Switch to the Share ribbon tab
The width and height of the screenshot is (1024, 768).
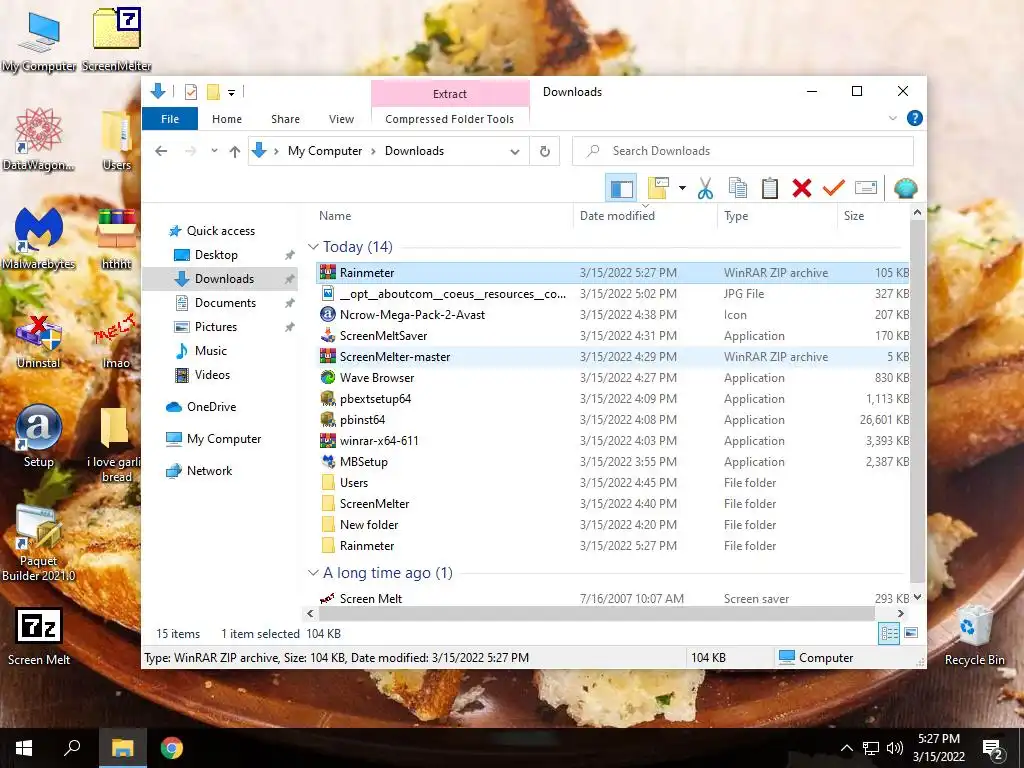(x=285, y=119)
